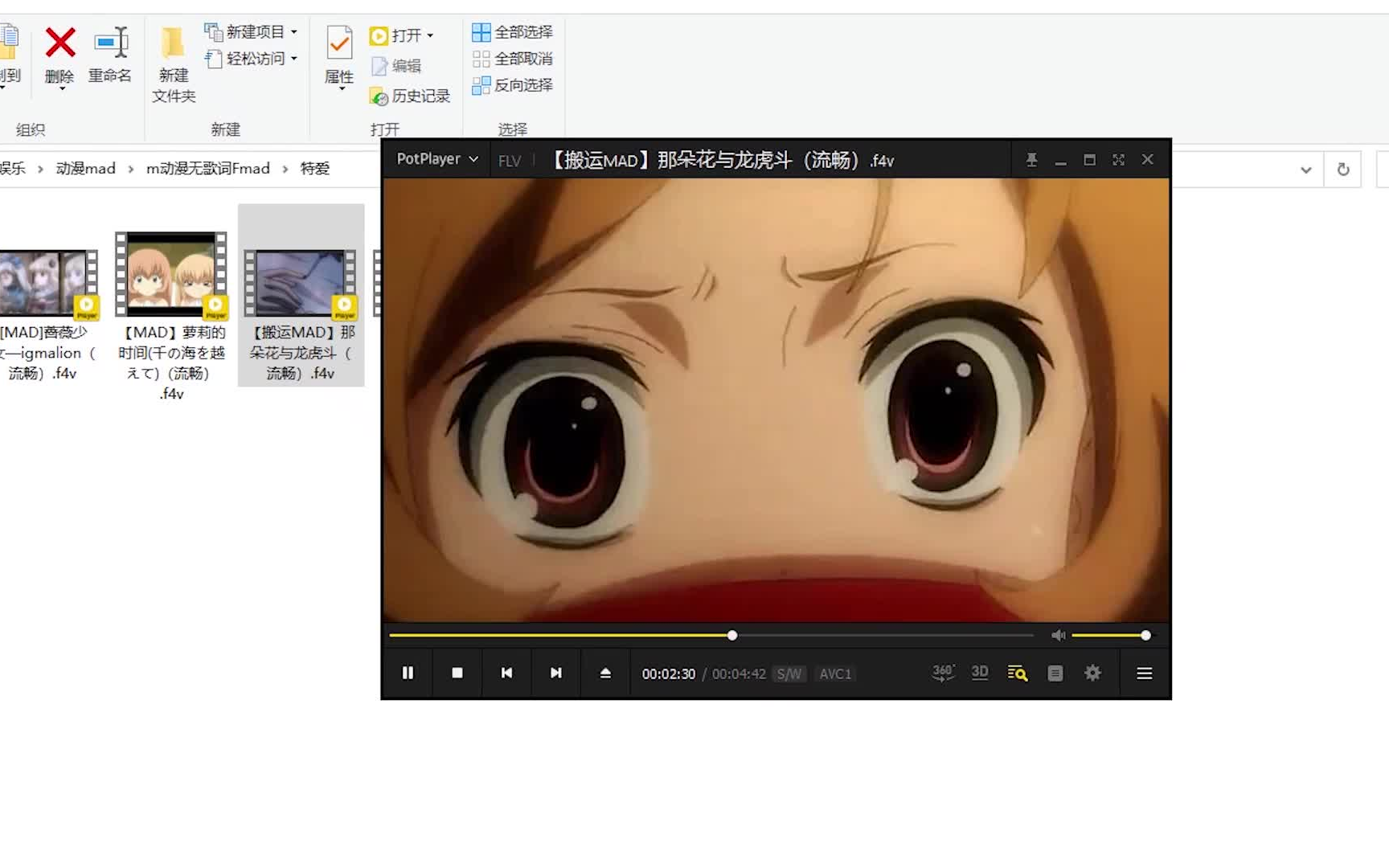The image size is (1389, 868).
Task: Open the playlist search icon
Action: click(x=1018, y=674)
